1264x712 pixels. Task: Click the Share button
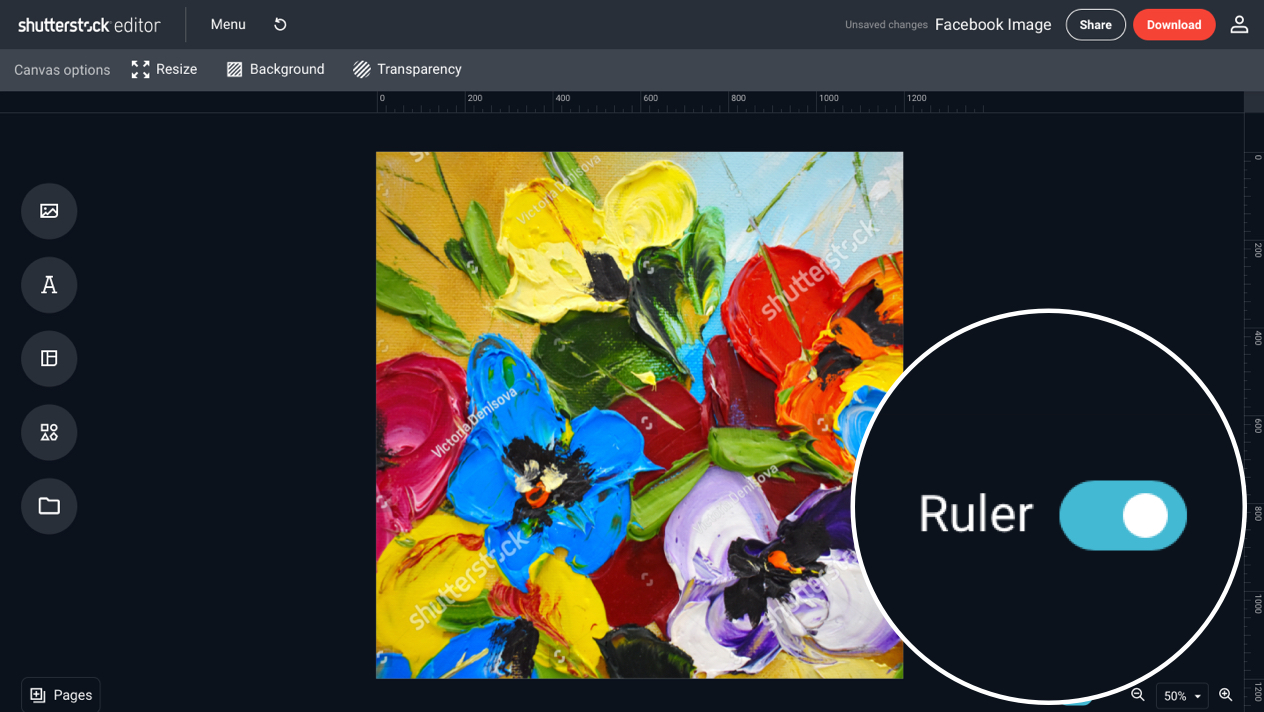[x=1096, y=25]
